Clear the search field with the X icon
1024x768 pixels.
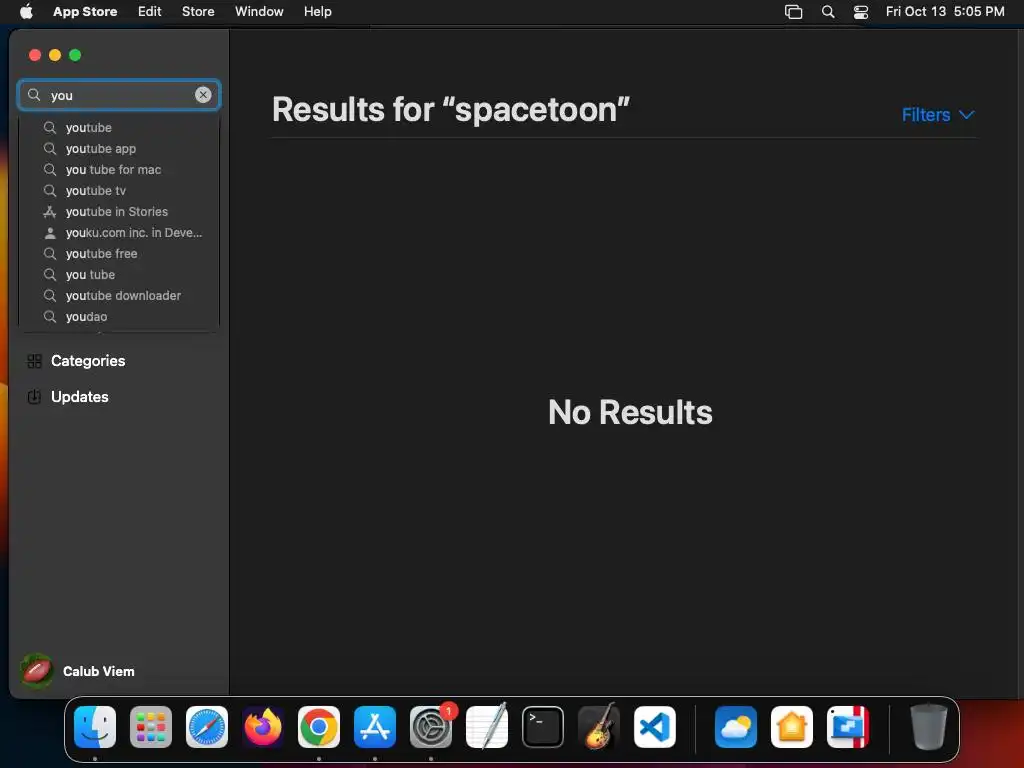click(203, 95)
